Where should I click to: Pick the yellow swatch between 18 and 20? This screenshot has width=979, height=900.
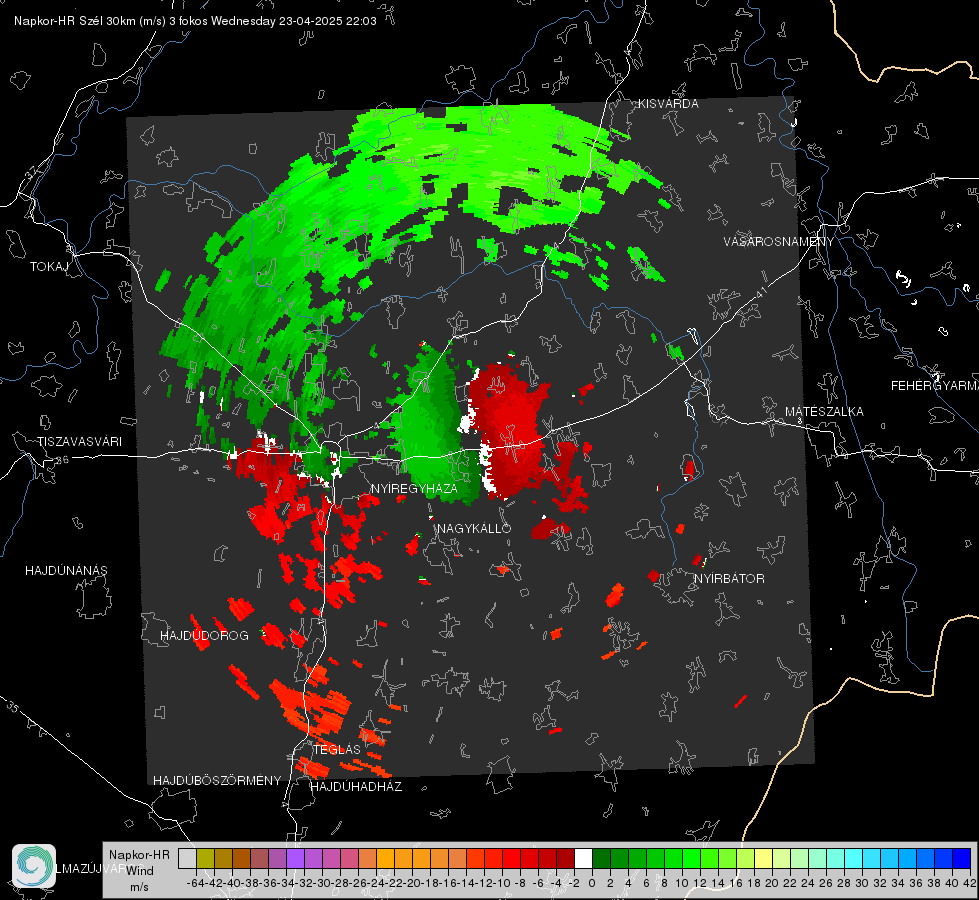(763, 859)
